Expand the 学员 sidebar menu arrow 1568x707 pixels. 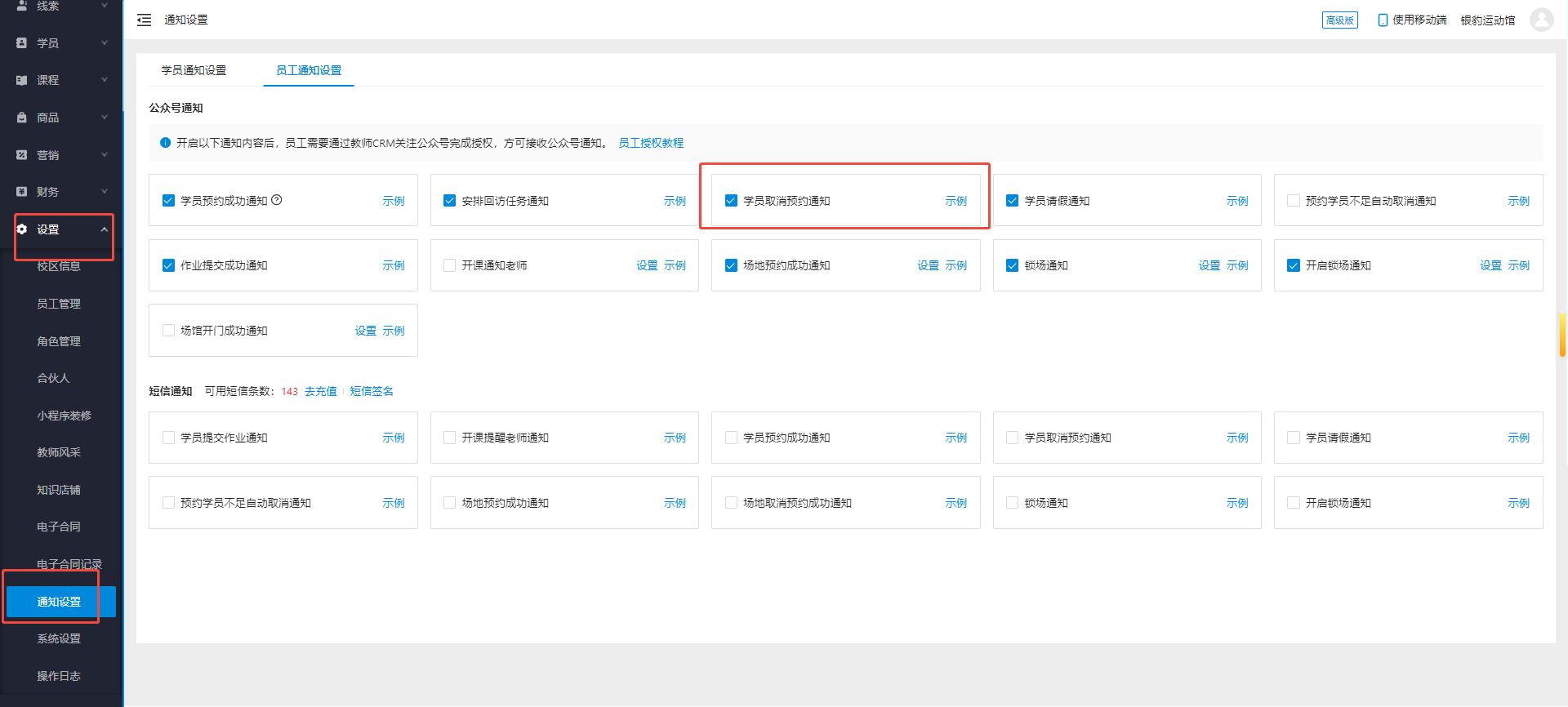pos(104,42)
